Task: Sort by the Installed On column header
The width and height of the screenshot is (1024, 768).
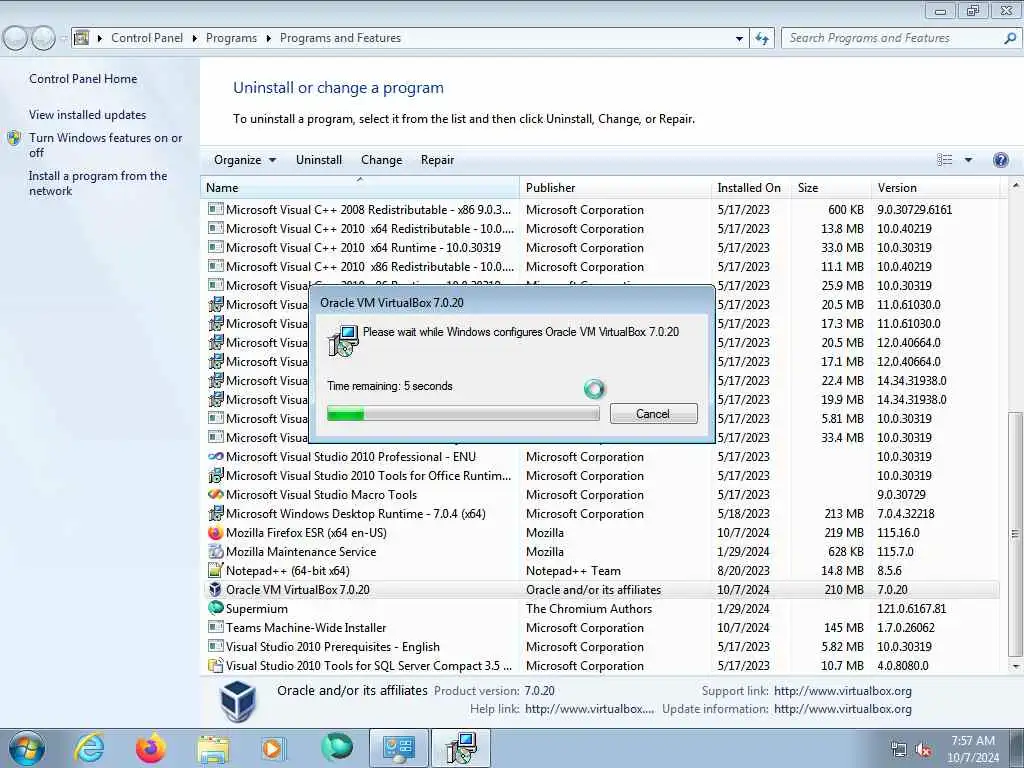Action: pyautogui.click(x=750, y=187)
